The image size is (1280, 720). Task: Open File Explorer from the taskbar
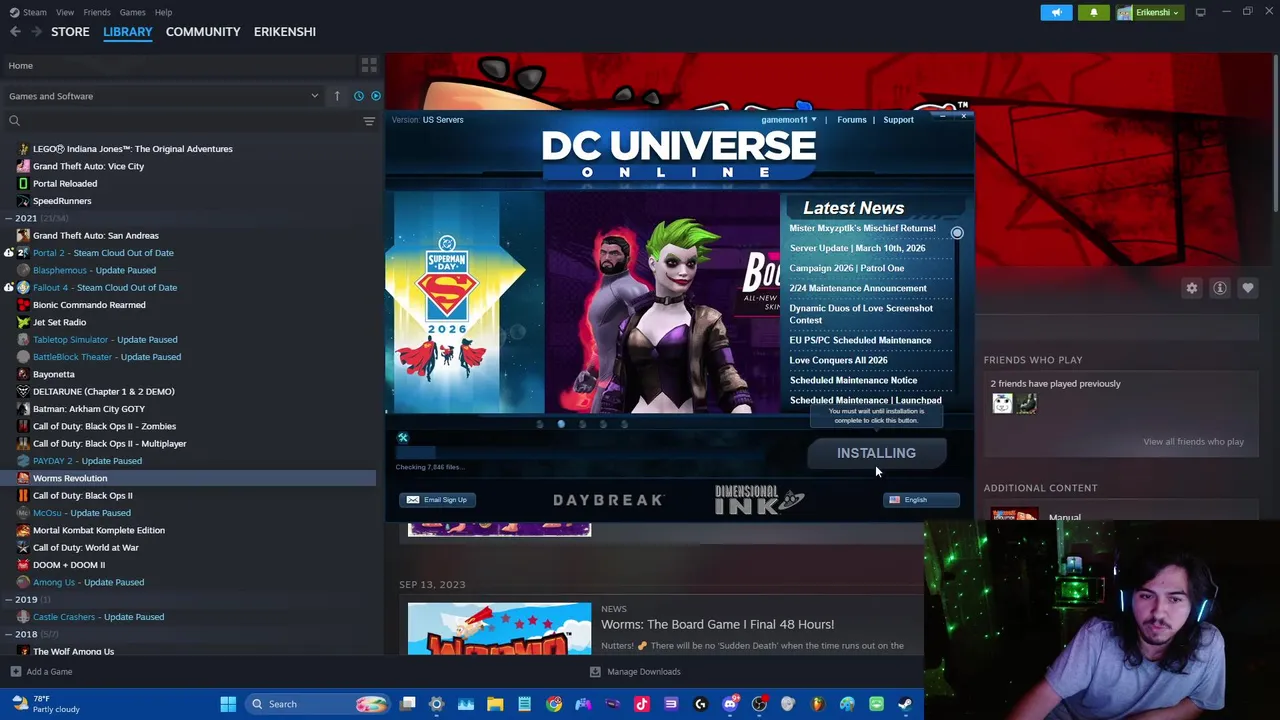coord(495,704)
